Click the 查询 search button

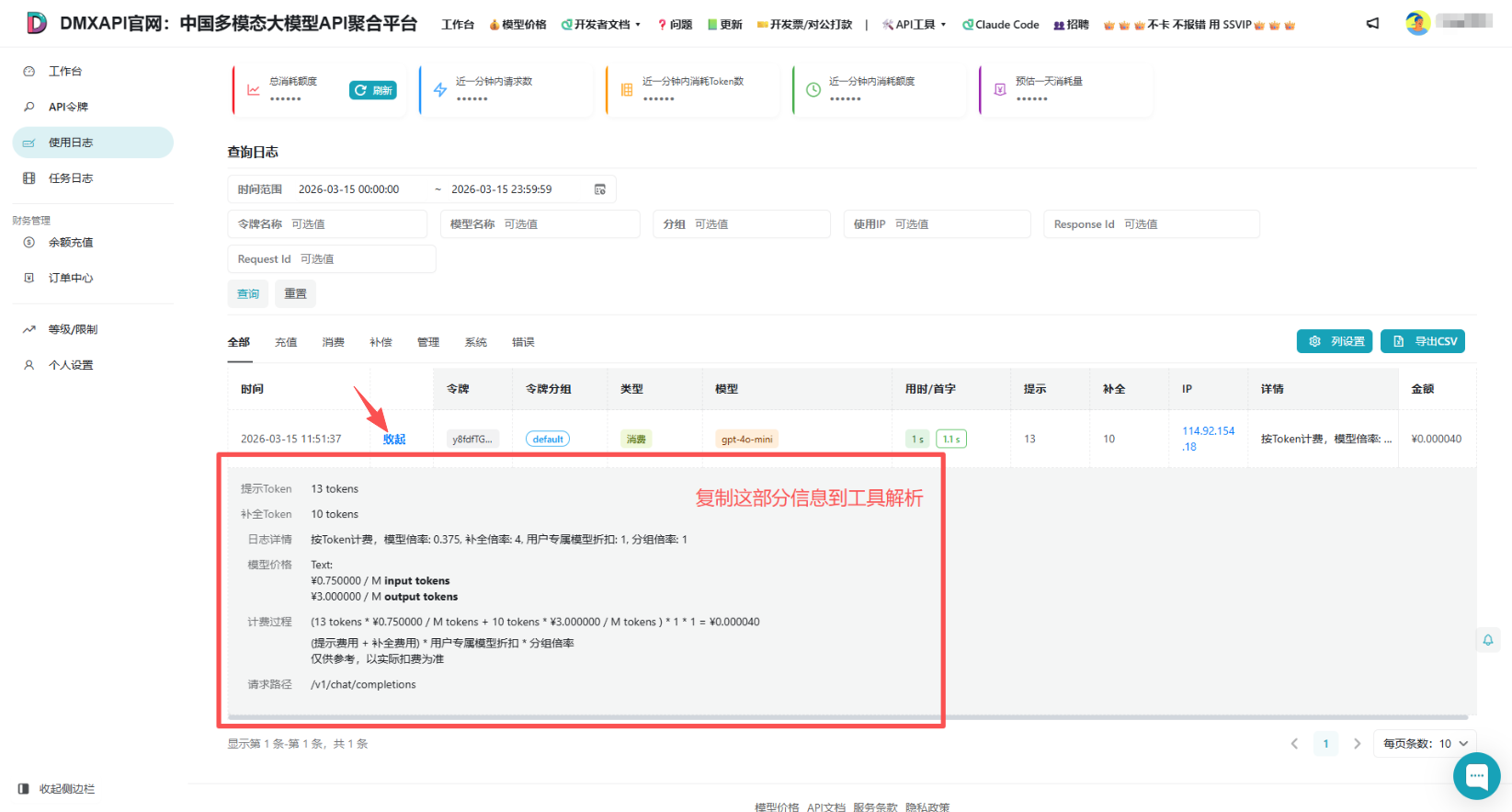coord(248,294)
